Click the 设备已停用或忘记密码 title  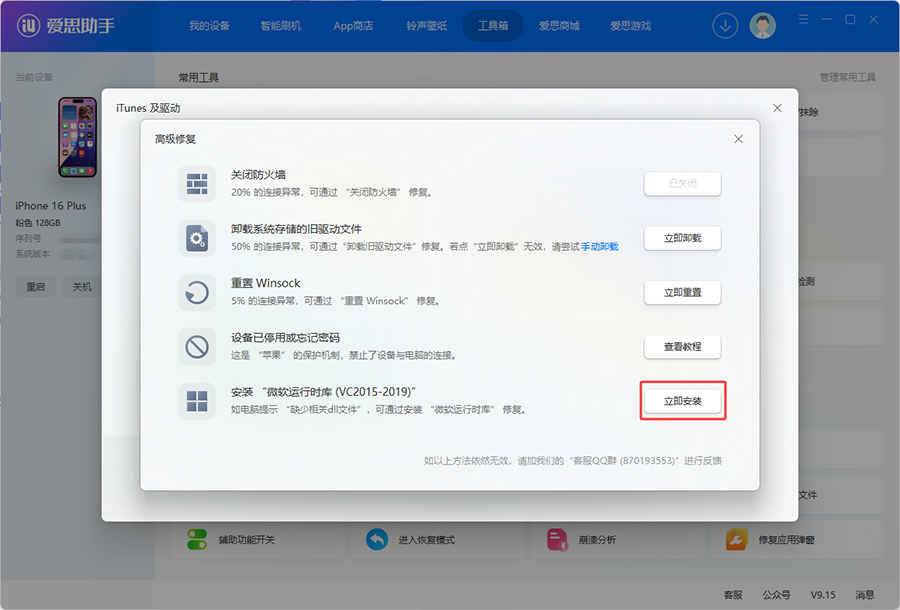[x=285, y=337]
